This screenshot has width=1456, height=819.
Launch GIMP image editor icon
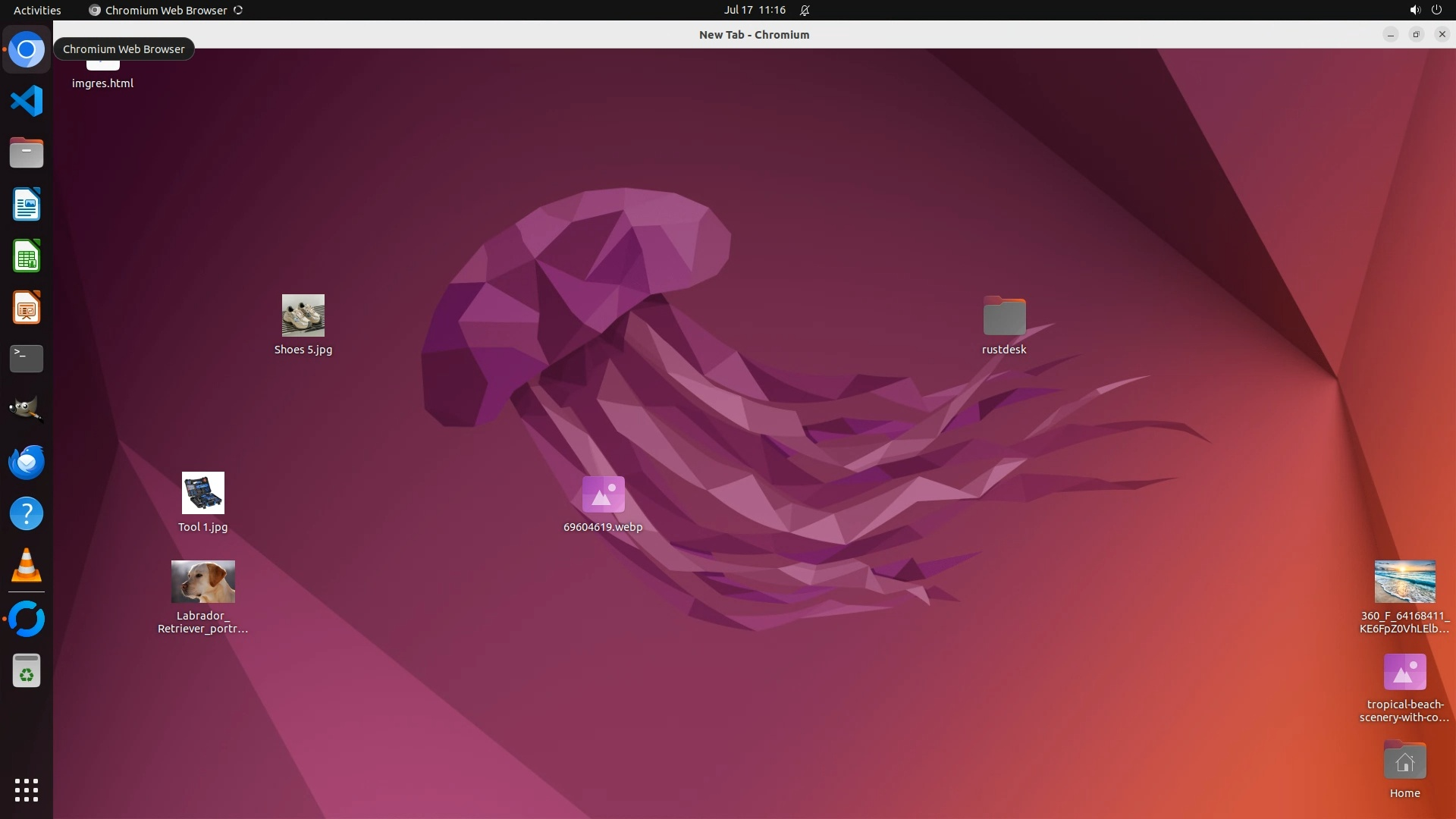point(27,410)
